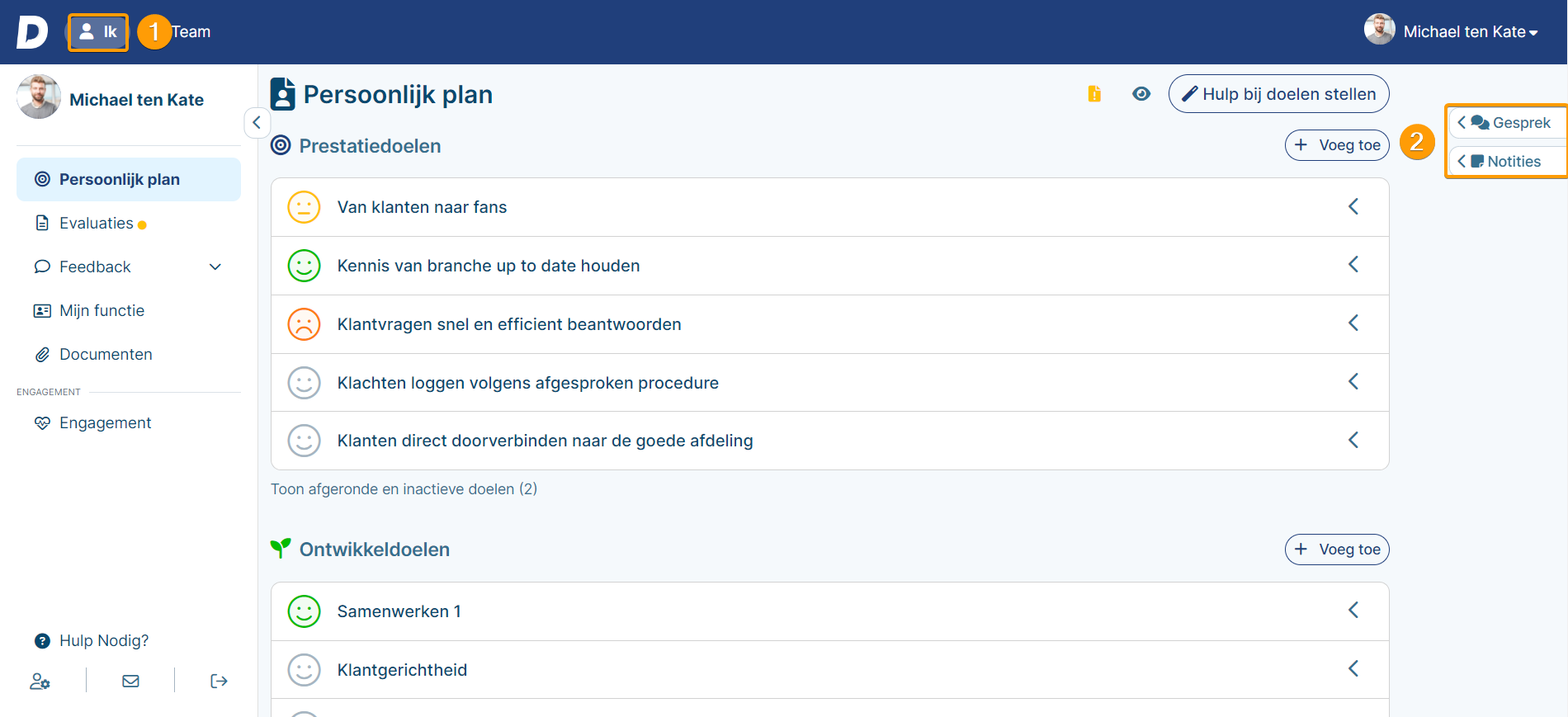
Task: Expand Samenwerken 1 row chevron
Action: point(1353,610)
